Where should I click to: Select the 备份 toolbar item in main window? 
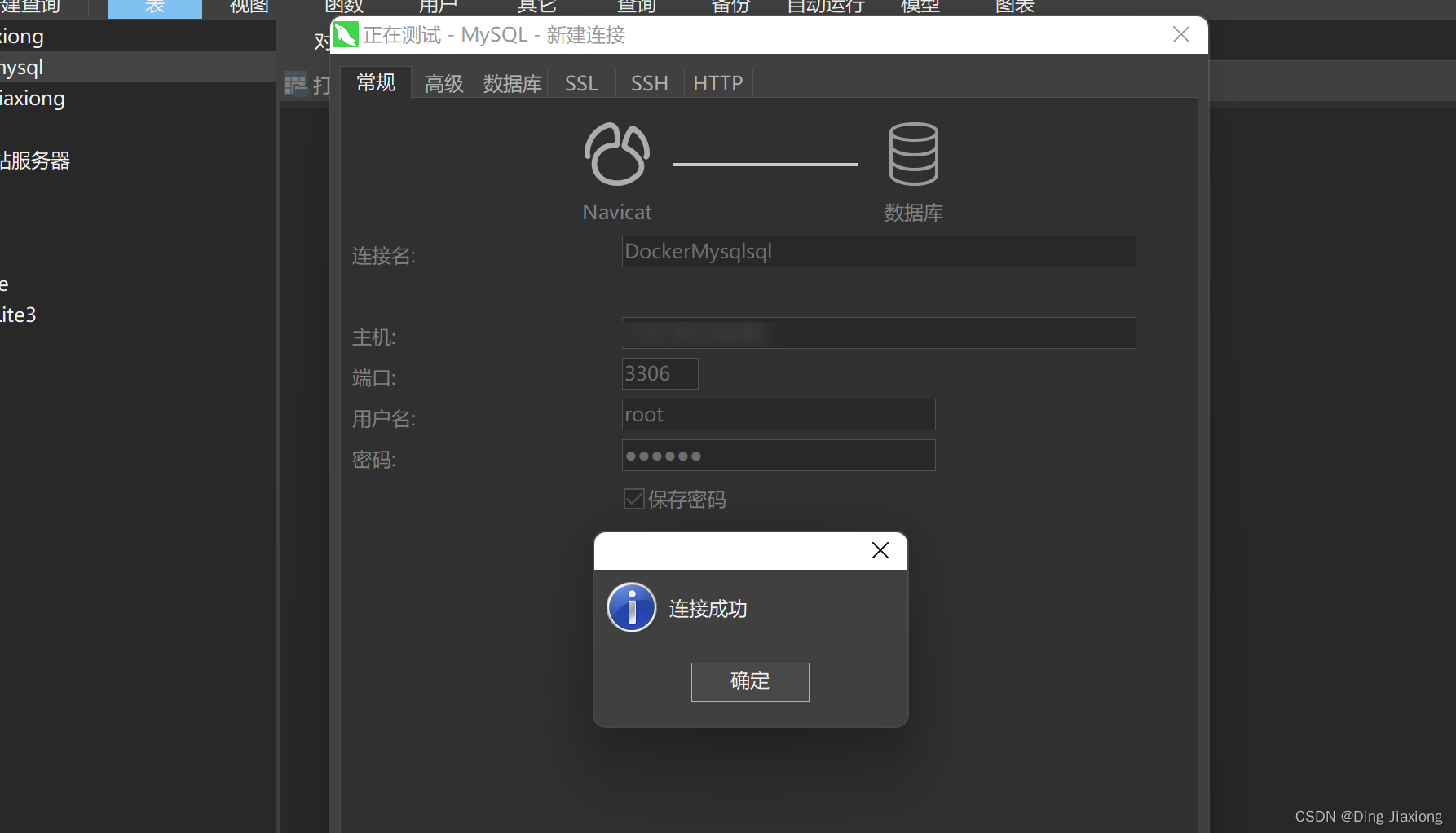coord(730,7)
